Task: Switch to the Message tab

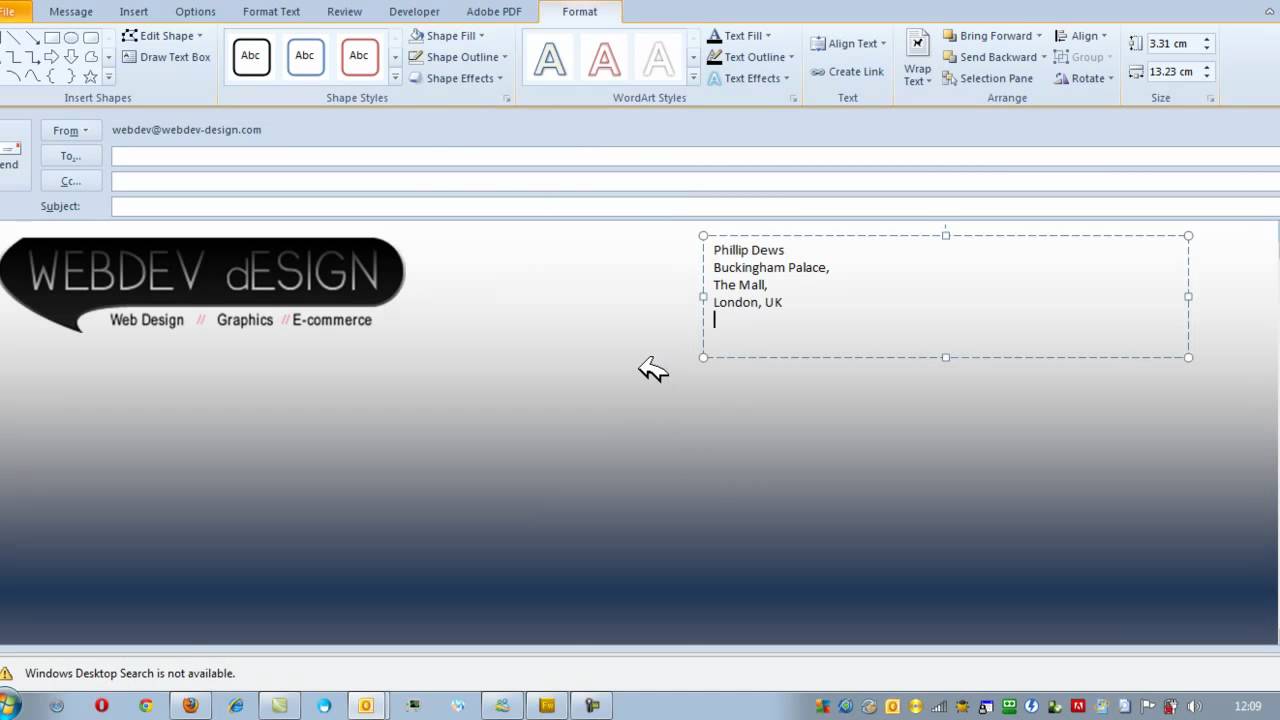Action: [71, 12]
